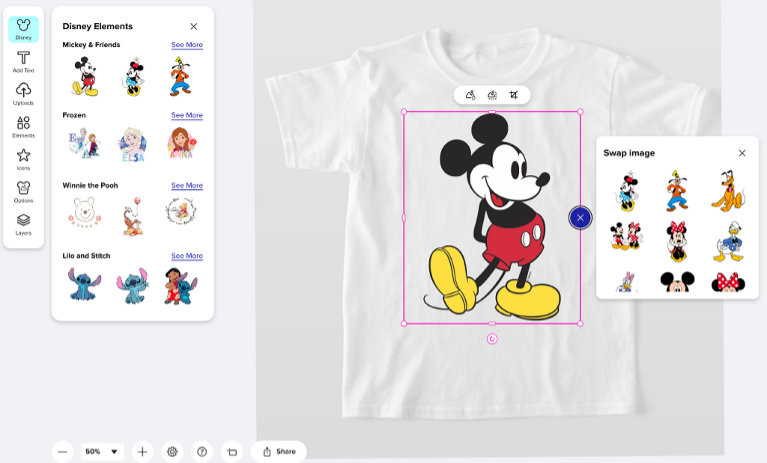Click the Mickey & Friends heading
This screenshot has height=463, width=767.
(91, 44)
